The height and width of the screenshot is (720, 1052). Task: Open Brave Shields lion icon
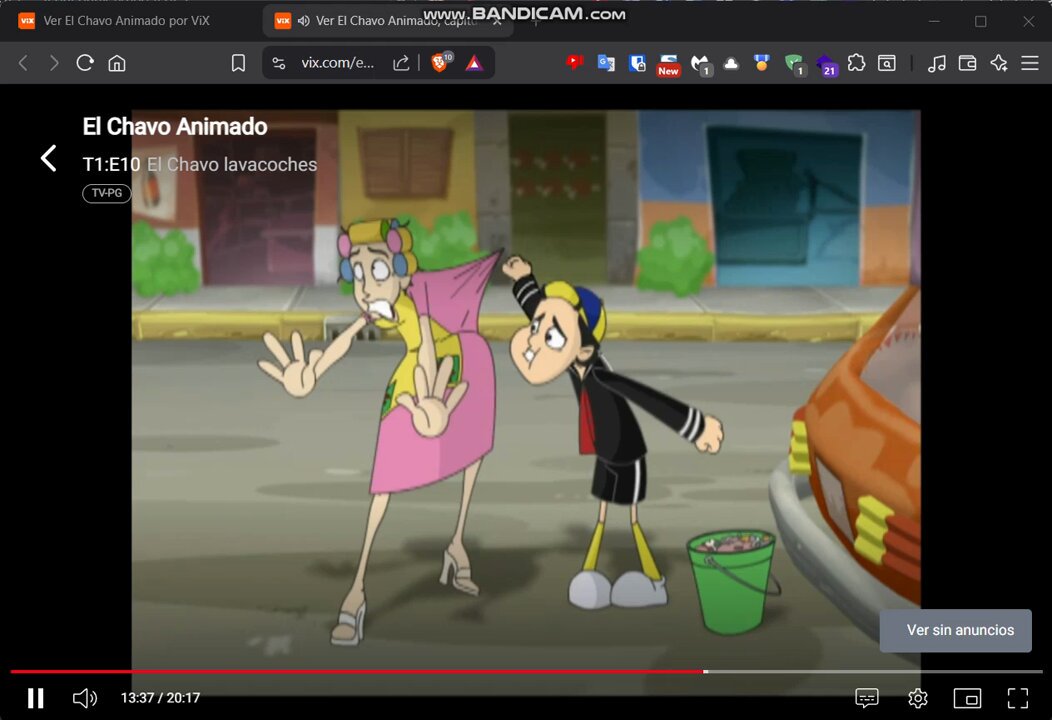(441, 62)
